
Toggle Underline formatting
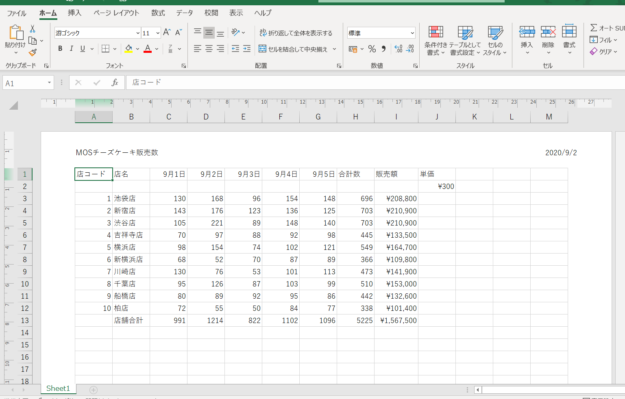(83, 49)
